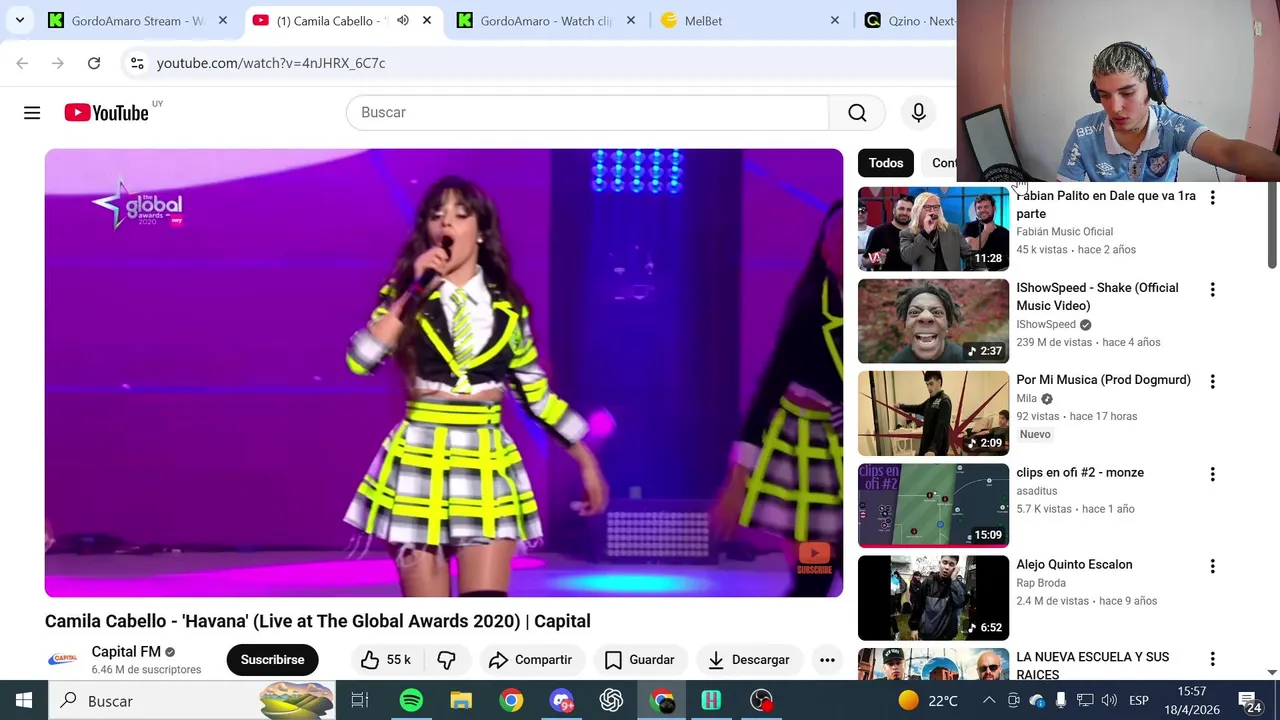
Task: Close the GordoAmaro Stream tab
Action: coord(223,21)
